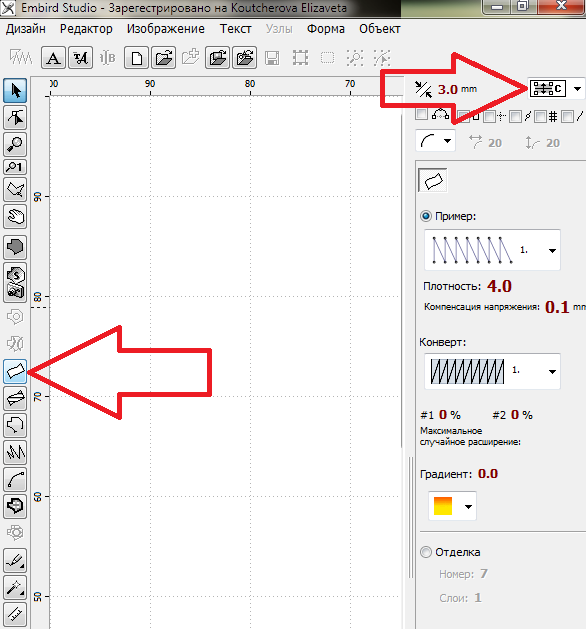Viewport: 586px width, 629px height.
Task: Click the text tool 'A' icon
Action: tap(53, 58)
